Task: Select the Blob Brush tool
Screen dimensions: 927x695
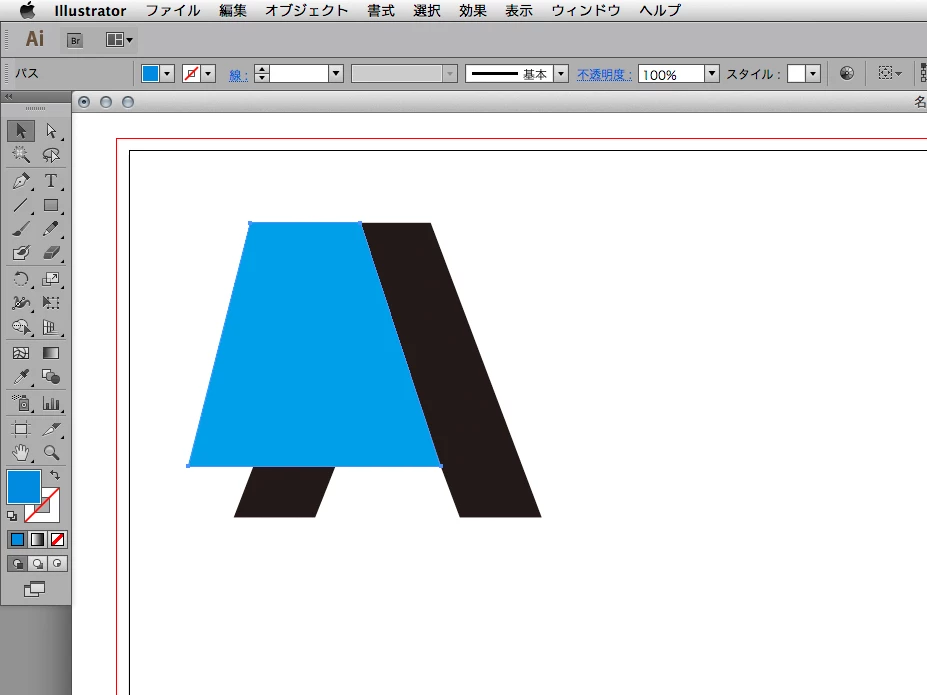Action: [x=21, y=253]
